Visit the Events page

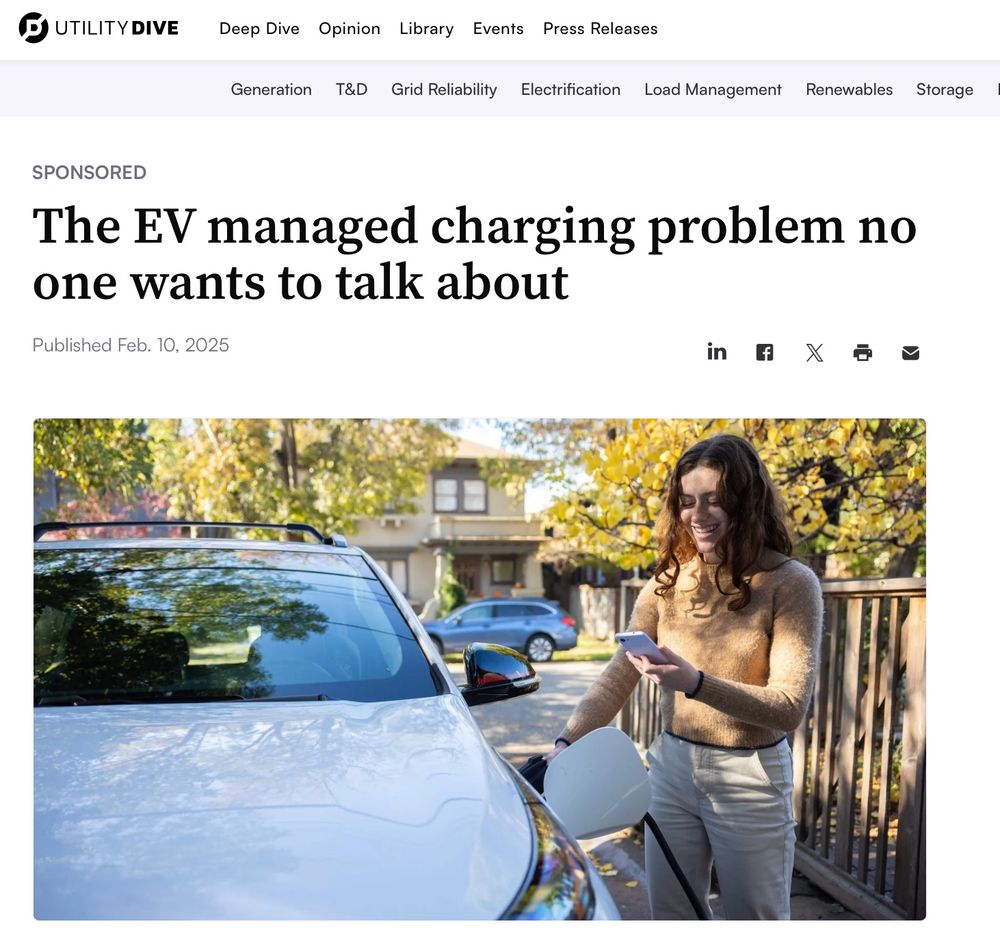498,29
